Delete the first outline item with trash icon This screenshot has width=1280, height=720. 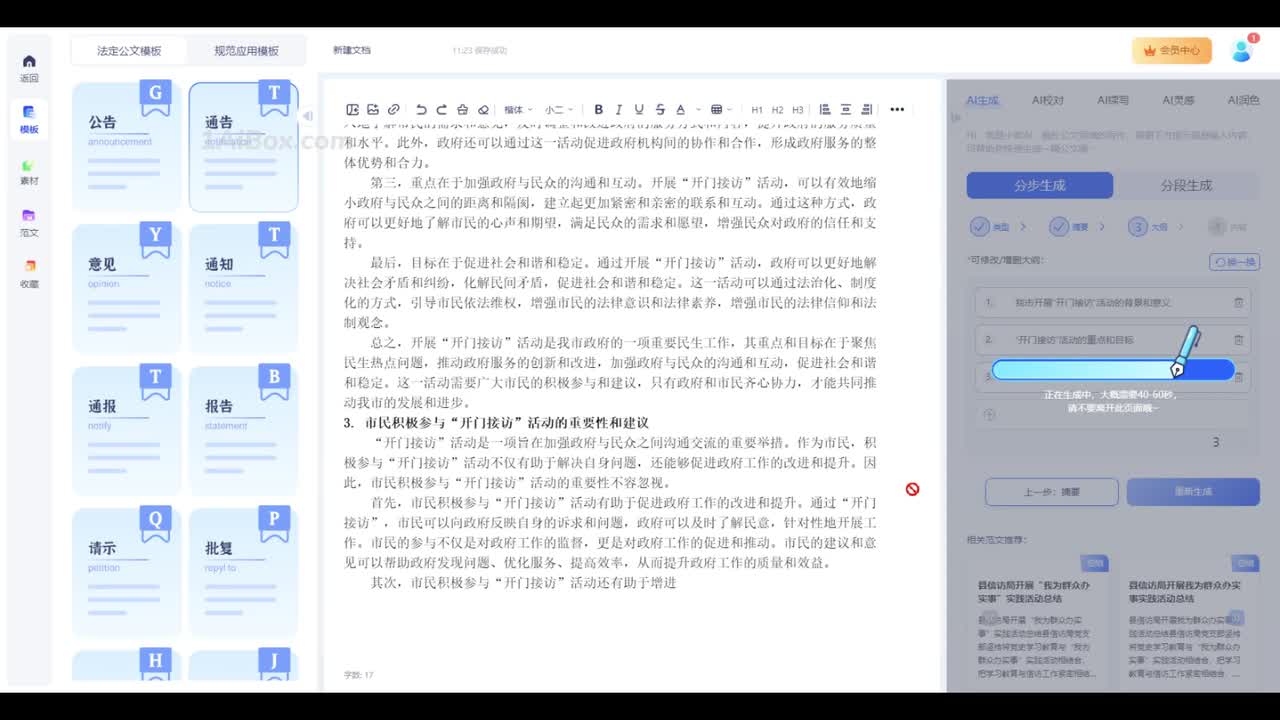click(x=1238, y=302)
